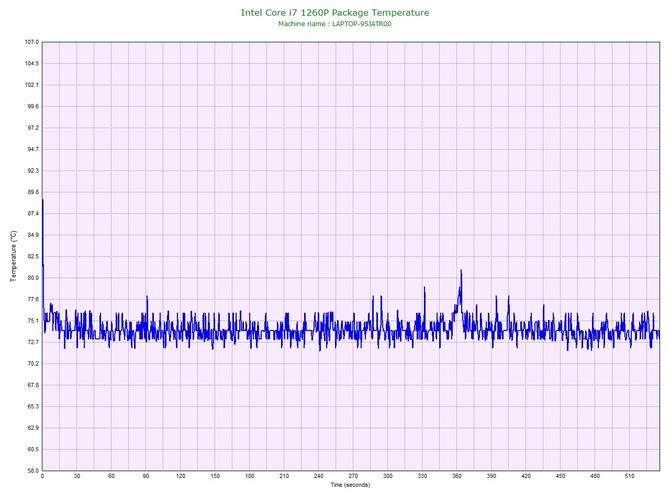Screen dimensions: 670x502
Task: Click the 97.2 y-axis value
Action: coord(33,128)
